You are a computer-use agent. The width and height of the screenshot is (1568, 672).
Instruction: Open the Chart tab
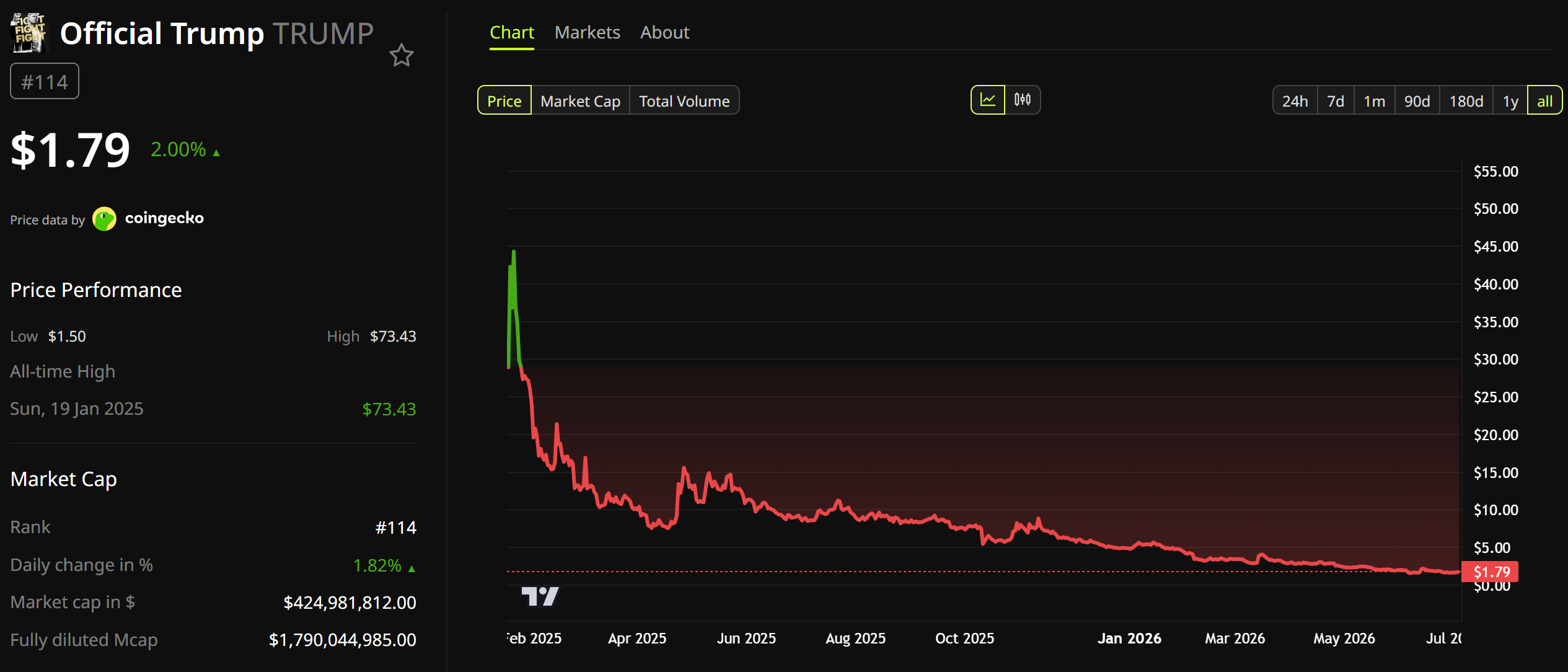coord(512,32)
